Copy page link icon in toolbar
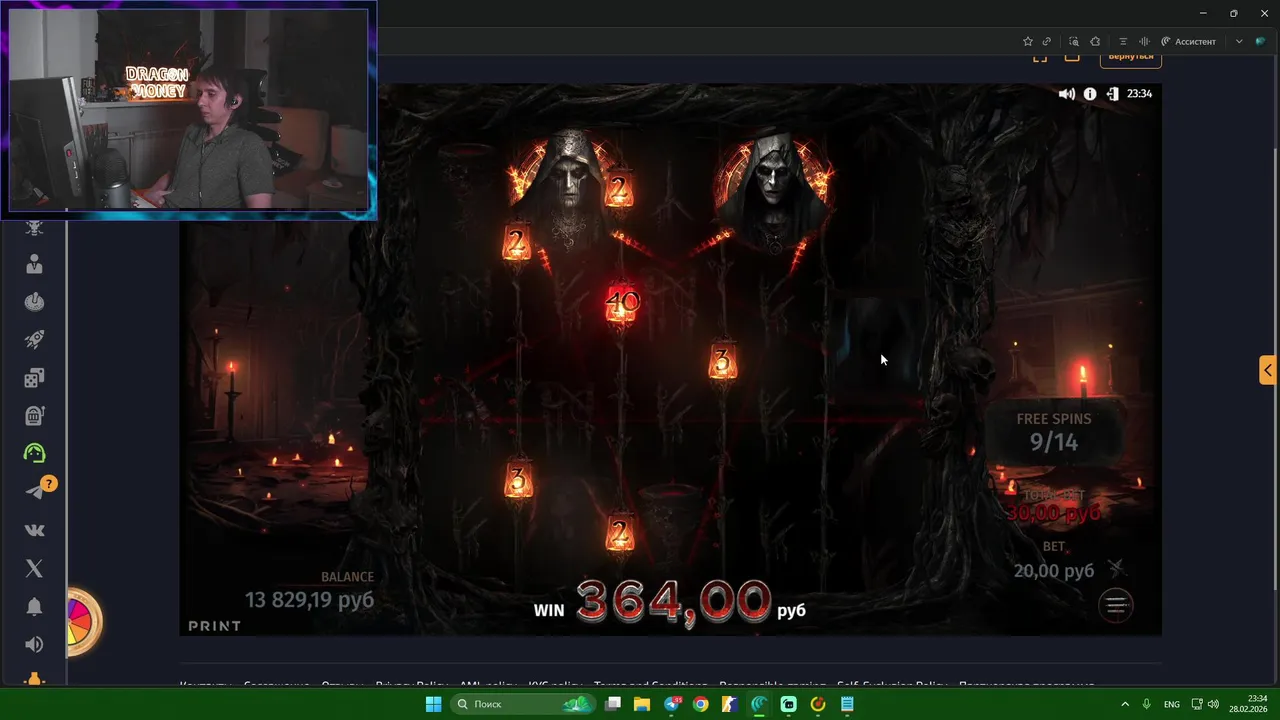 [1047, 42]
